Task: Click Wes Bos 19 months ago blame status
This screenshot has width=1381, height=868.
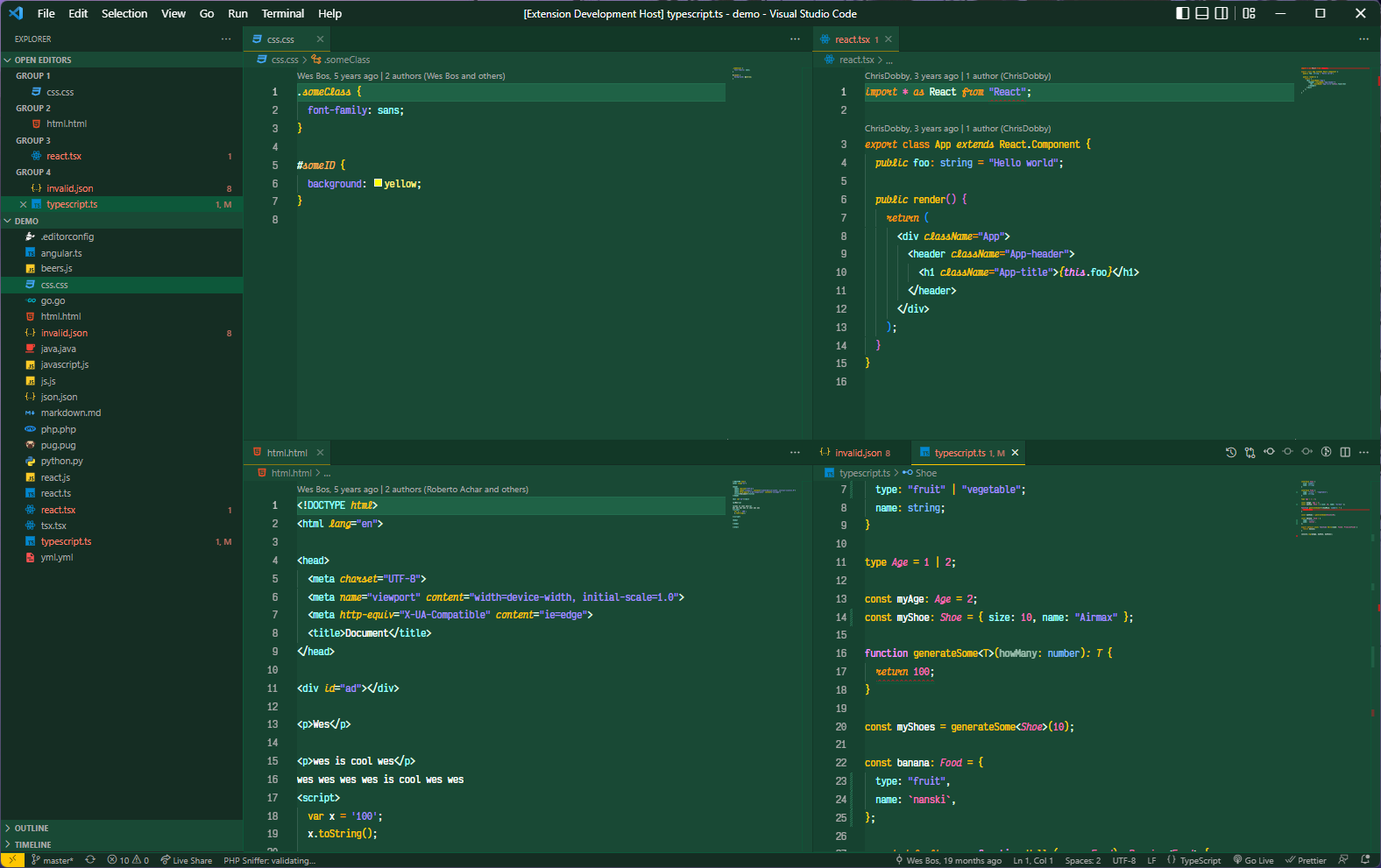Action: pyautogui.click(x=948, y=860)
